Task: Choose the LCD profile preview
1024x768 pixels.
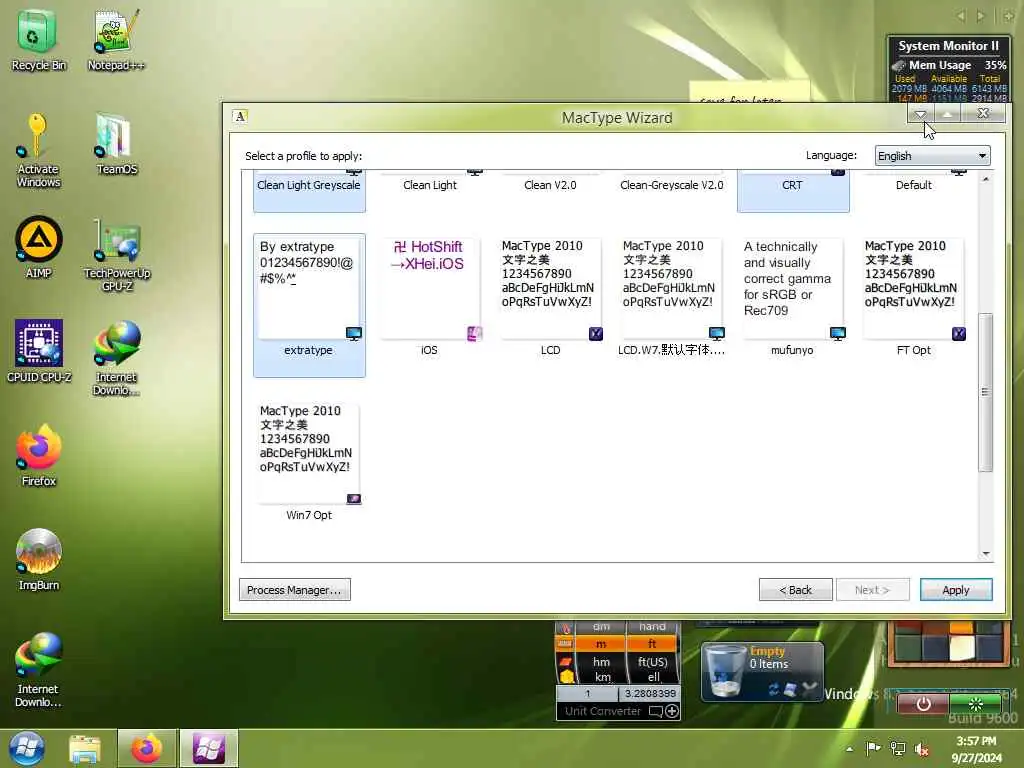Action: [551, 298]
